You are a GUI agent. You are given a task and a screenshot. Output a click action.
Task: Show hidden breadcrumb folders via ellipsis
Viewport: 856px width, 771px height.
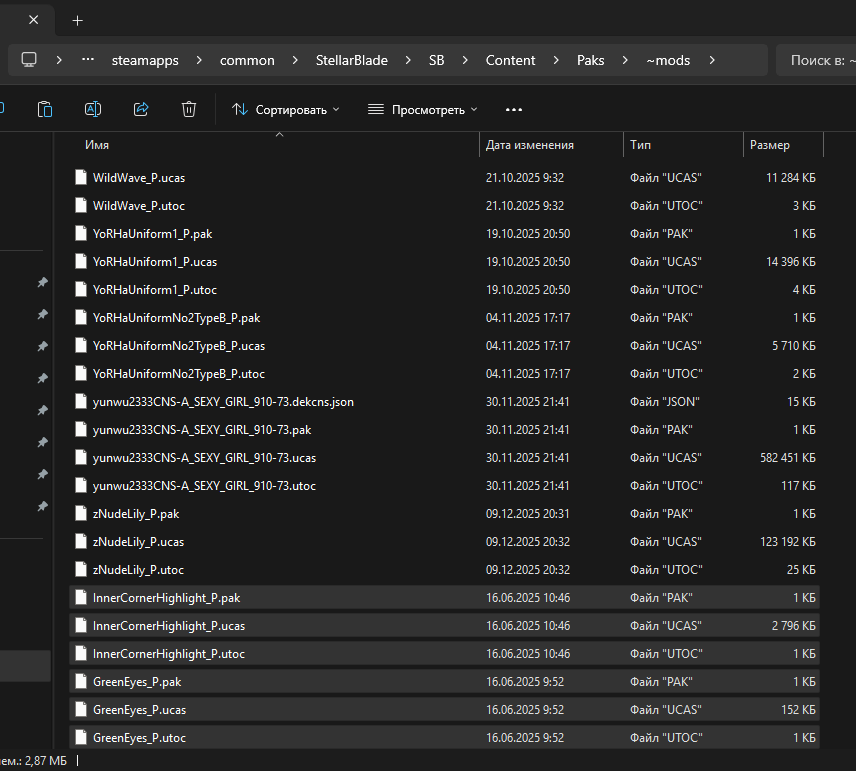(88, 60)
